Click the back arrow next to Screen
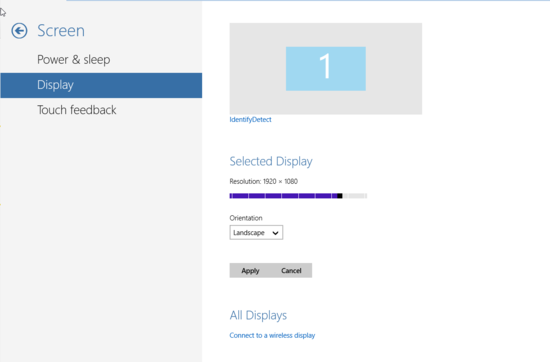The height and width of the screenshot is (362, 550). click(x=19, y=31)
